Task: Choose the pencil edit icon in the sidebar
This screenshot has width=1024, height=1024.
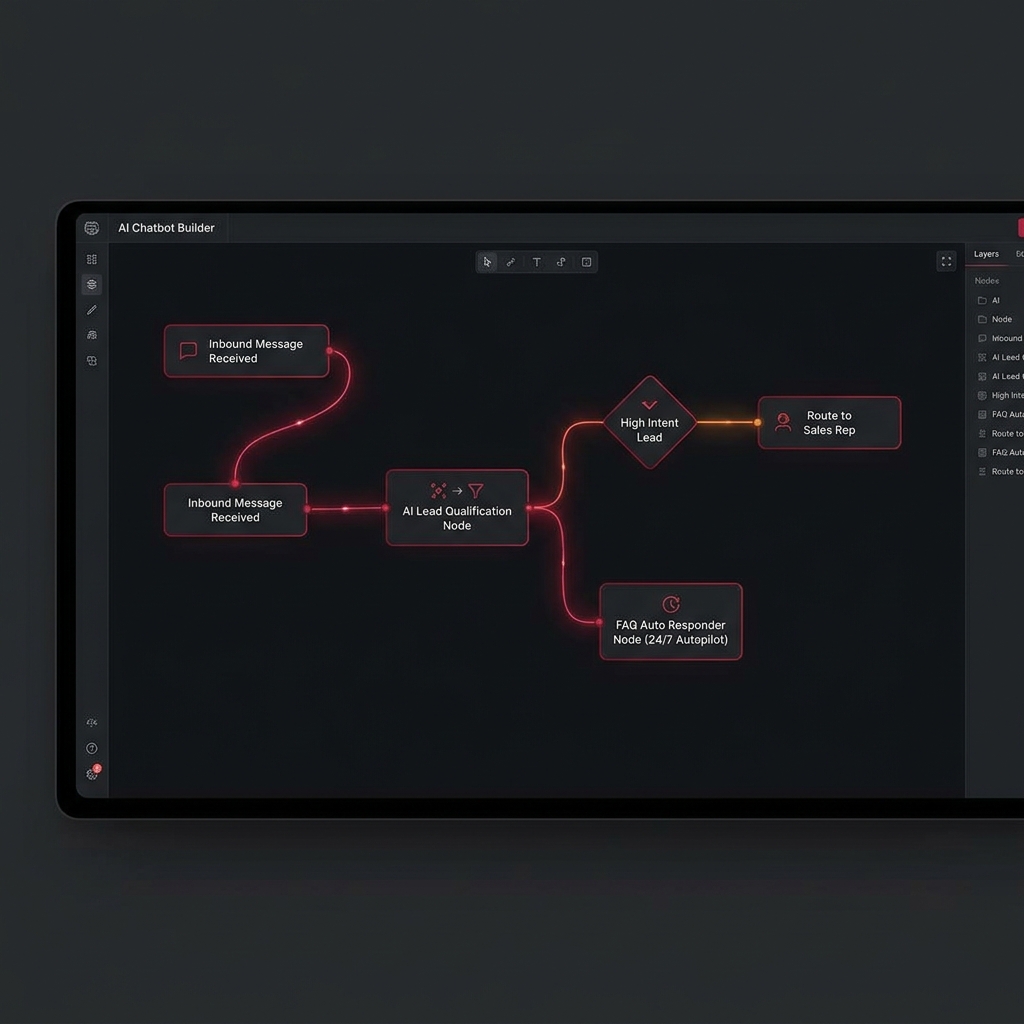Action: point(91,310)
